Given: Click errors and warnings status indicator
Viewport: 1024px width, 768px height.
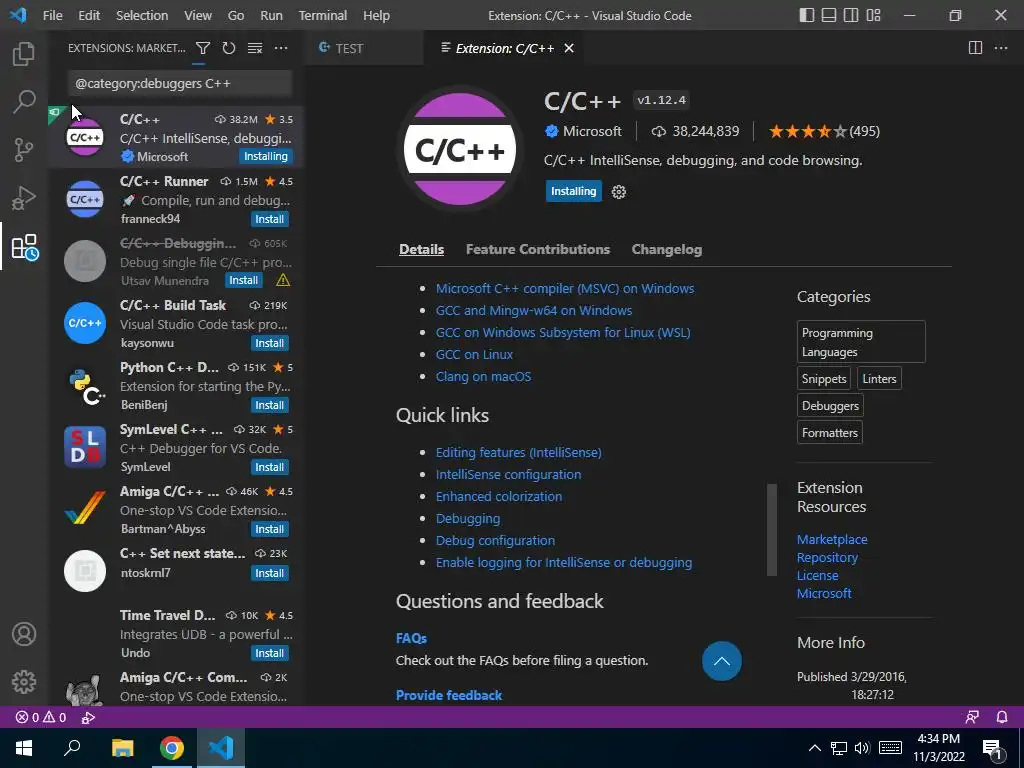Looking at the screenshot, I should pos(41,717).
